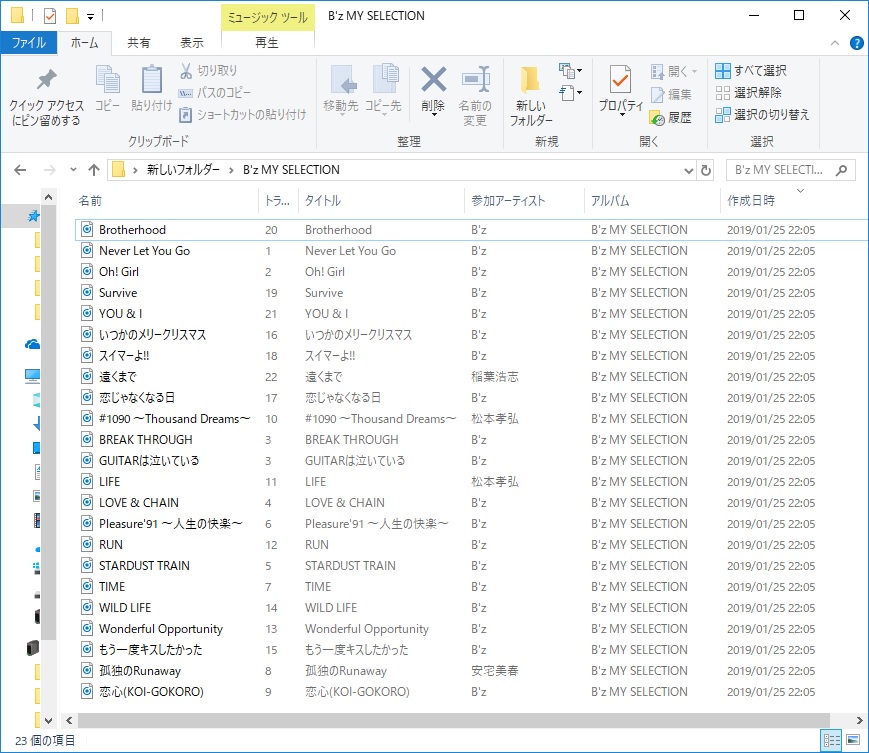This screenshot has height=753, width=869.
Task: Switch to the ホーム tab
Action: coord(84,43)
